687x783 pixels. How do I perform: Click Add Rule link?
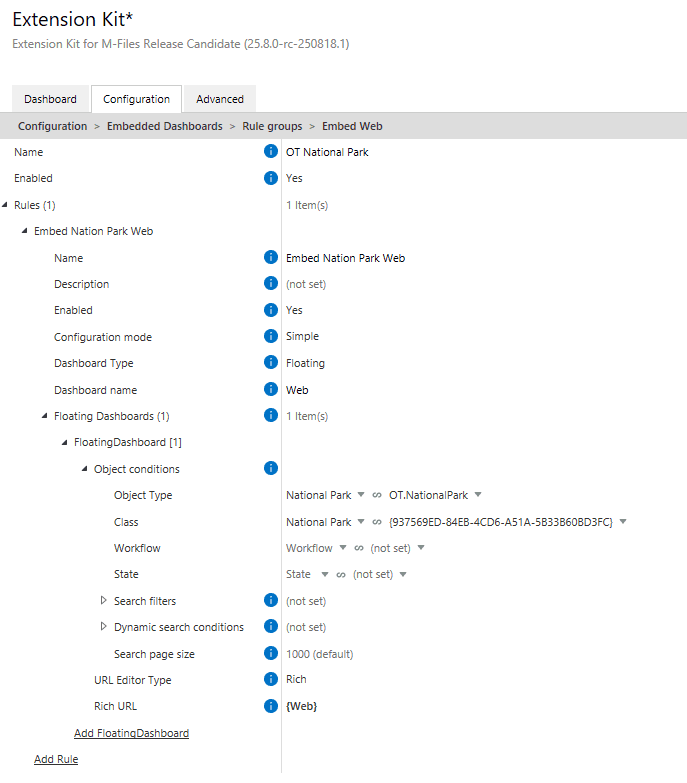pos(56,759)
